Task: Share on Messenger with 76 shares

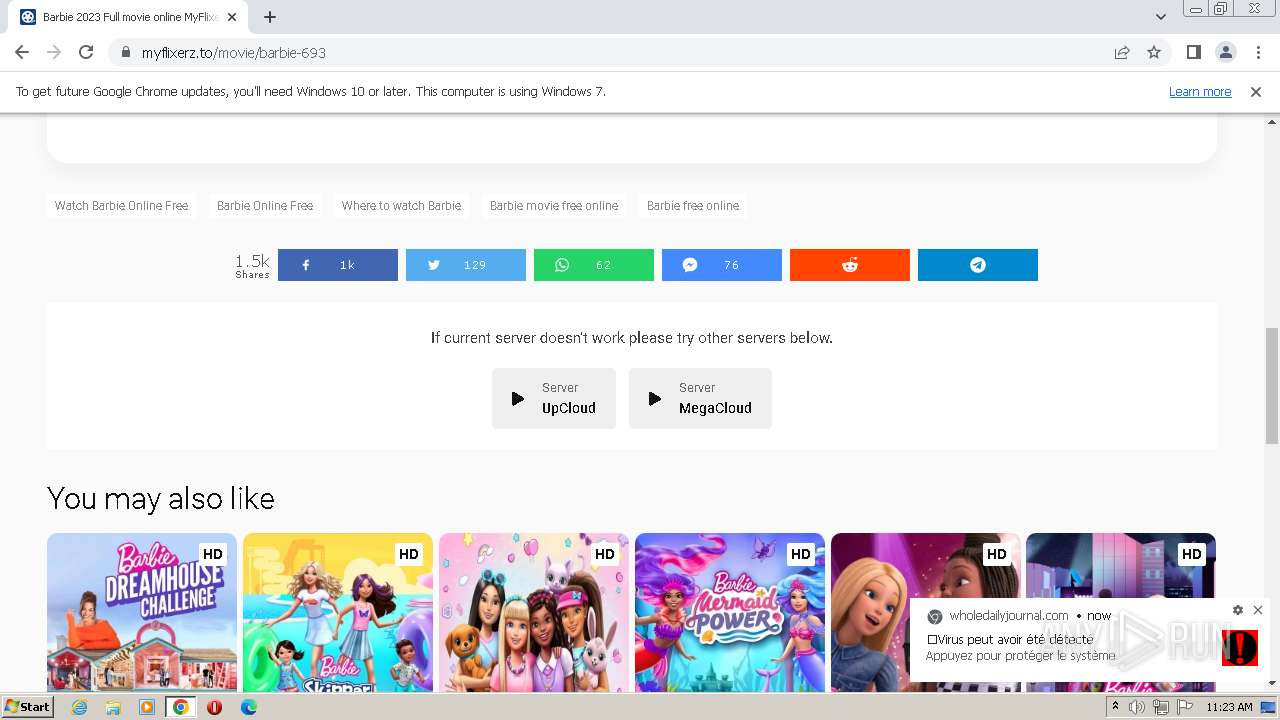Action: coord(722,265)
